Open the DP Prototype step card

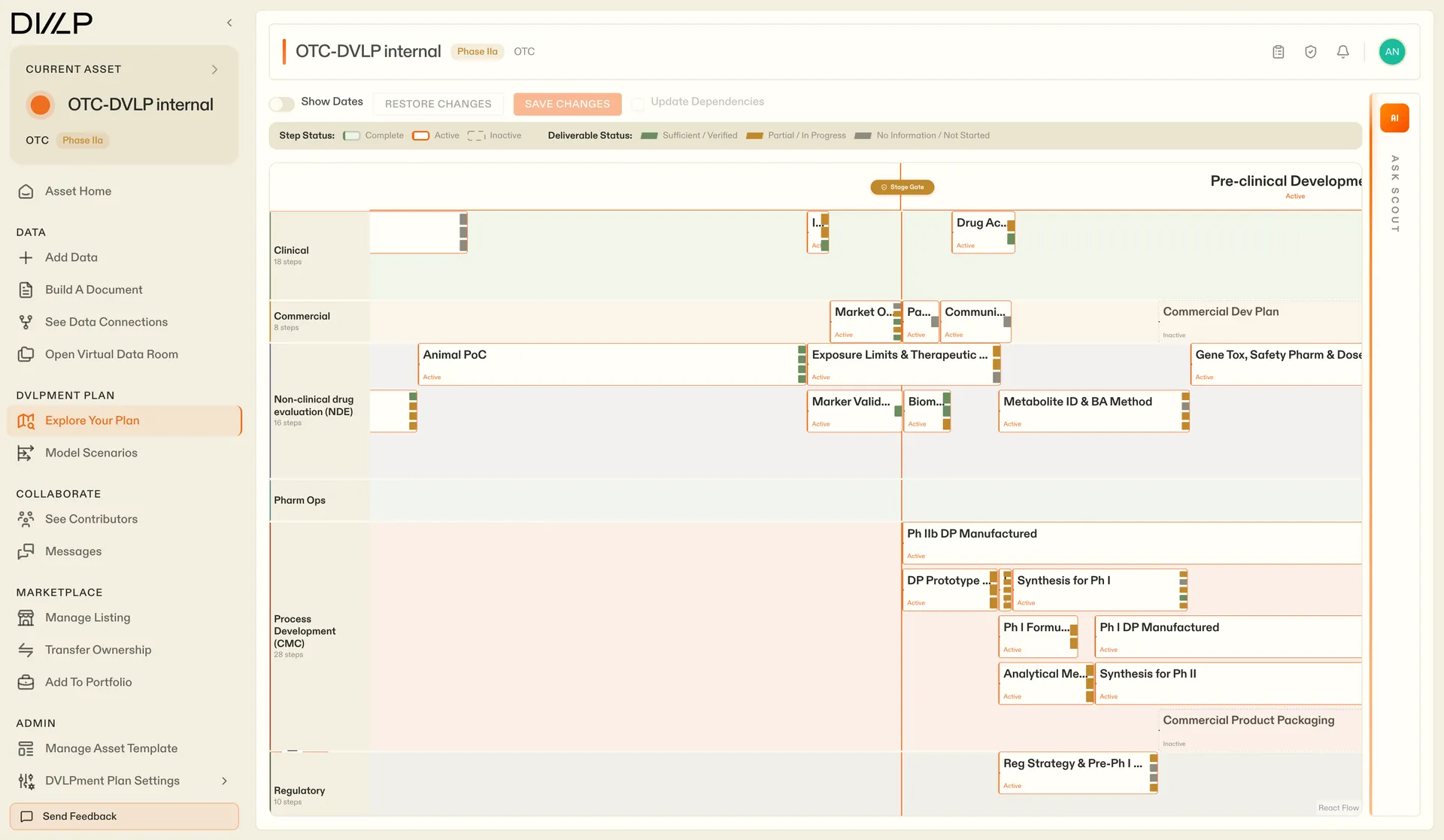click(x=950, y=590)
